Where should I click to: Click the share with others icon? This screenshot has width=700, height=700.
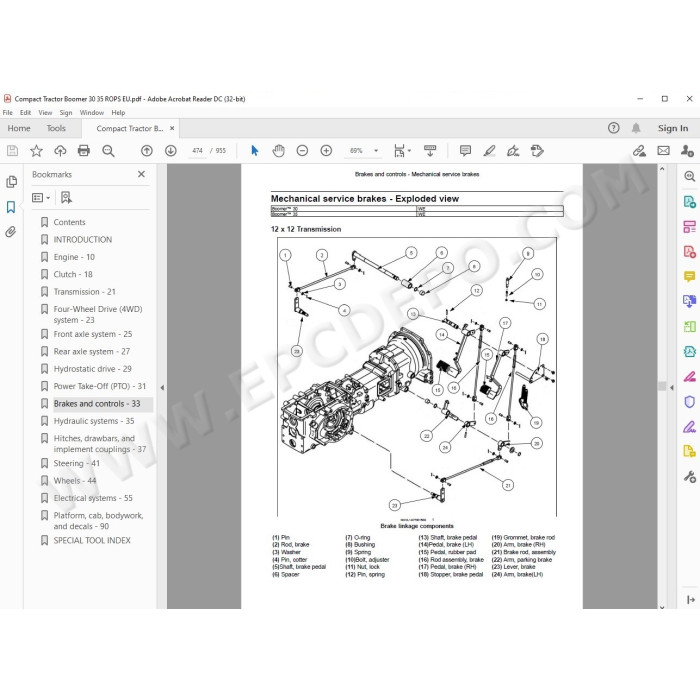(687, 151)
